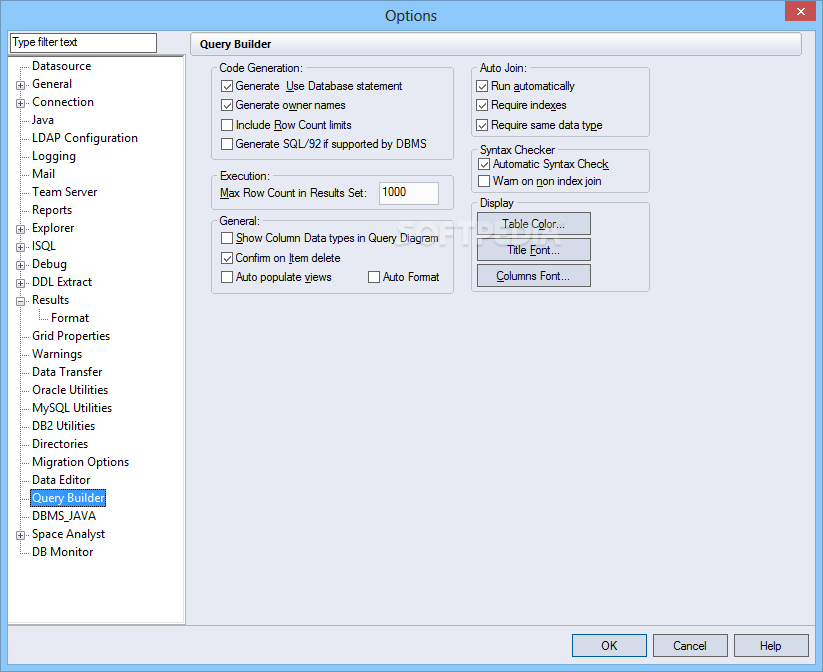Select Format under Results

tap(70, 318)
